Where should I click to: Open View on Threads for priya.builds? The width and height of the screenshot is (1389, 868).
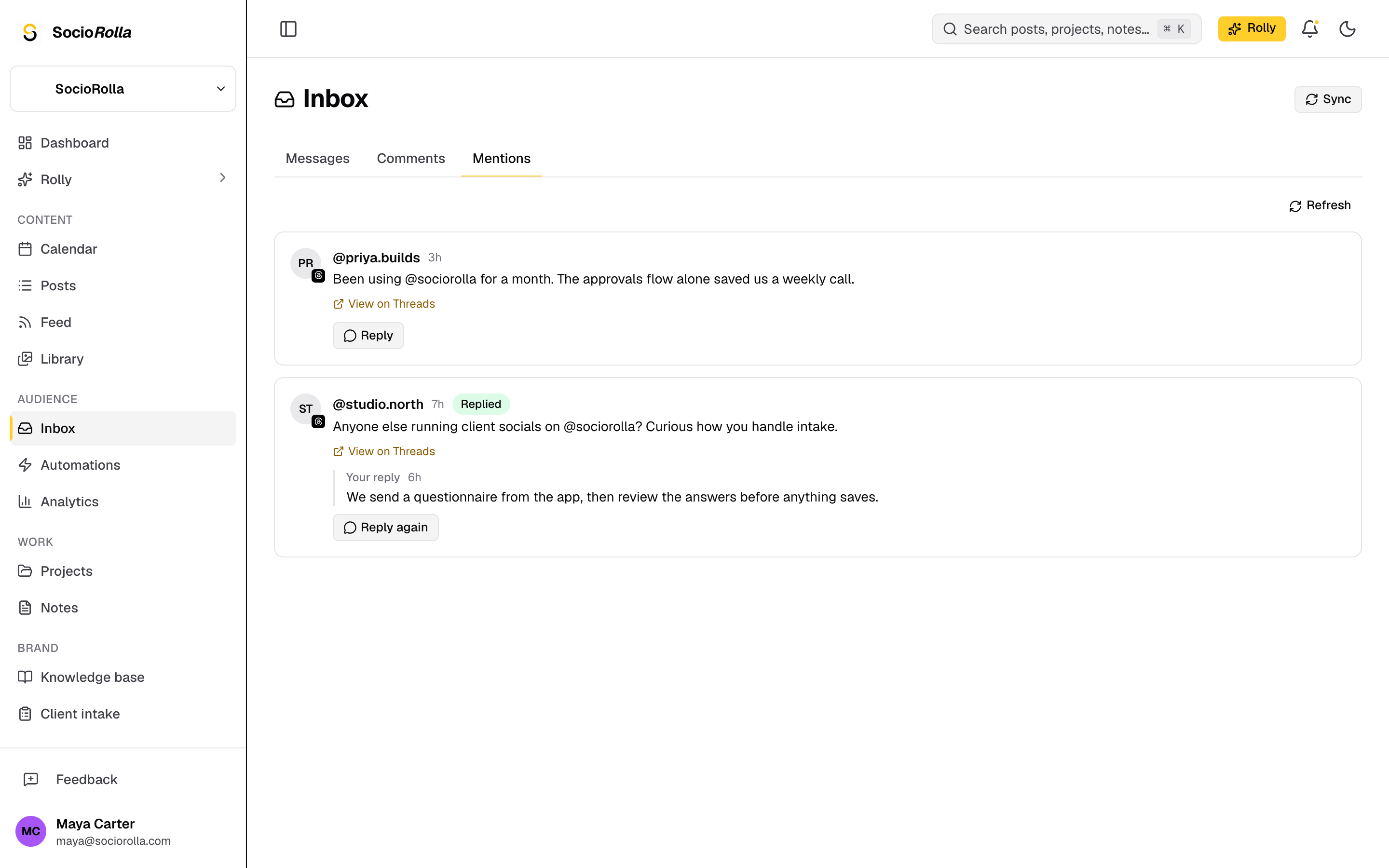384,304
